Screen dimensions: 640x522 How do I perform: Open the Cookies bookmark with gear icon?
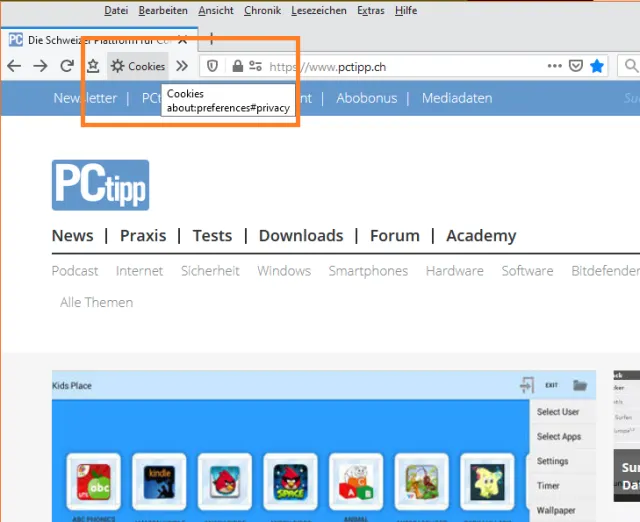pos(138,66)
